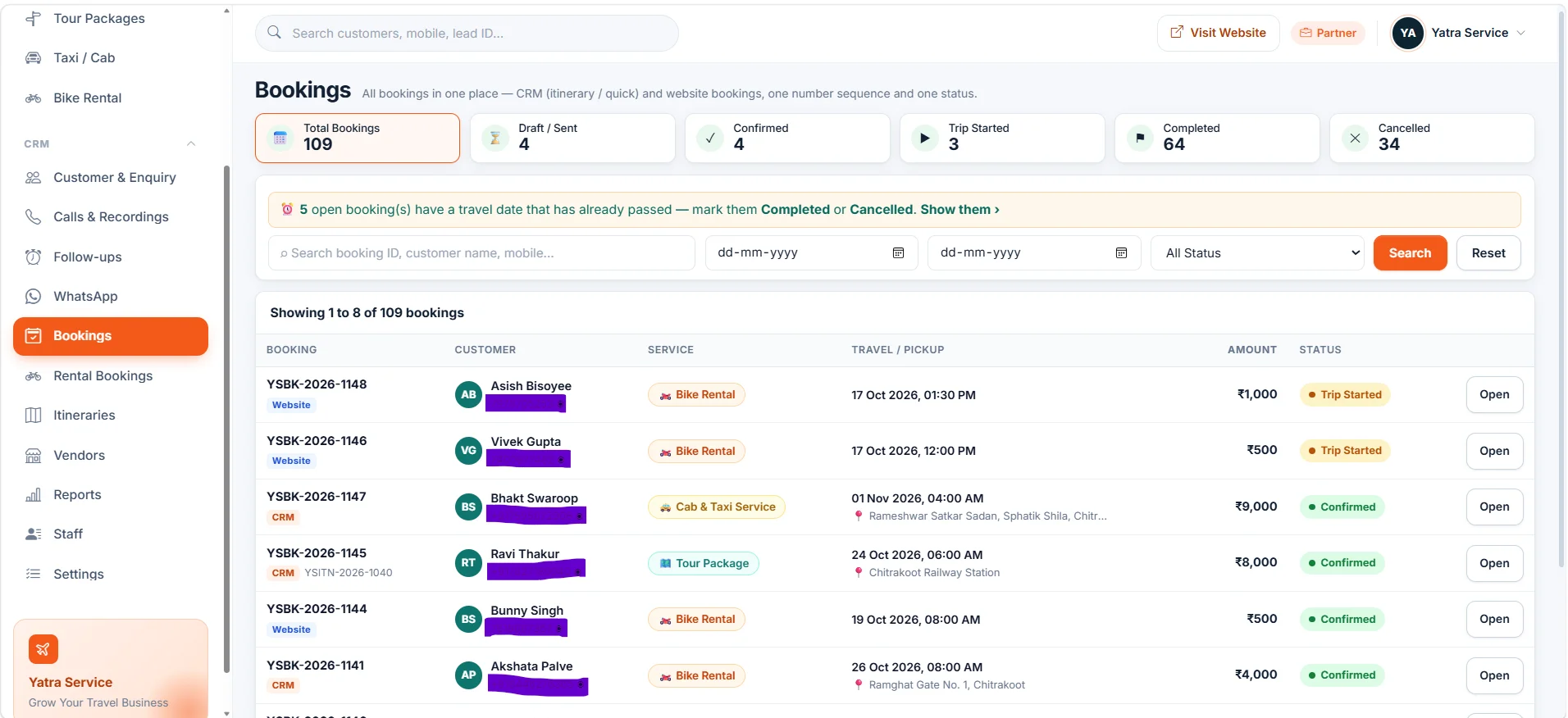
Task: Click the YA avatar circle
Action: click(1408, 33)
